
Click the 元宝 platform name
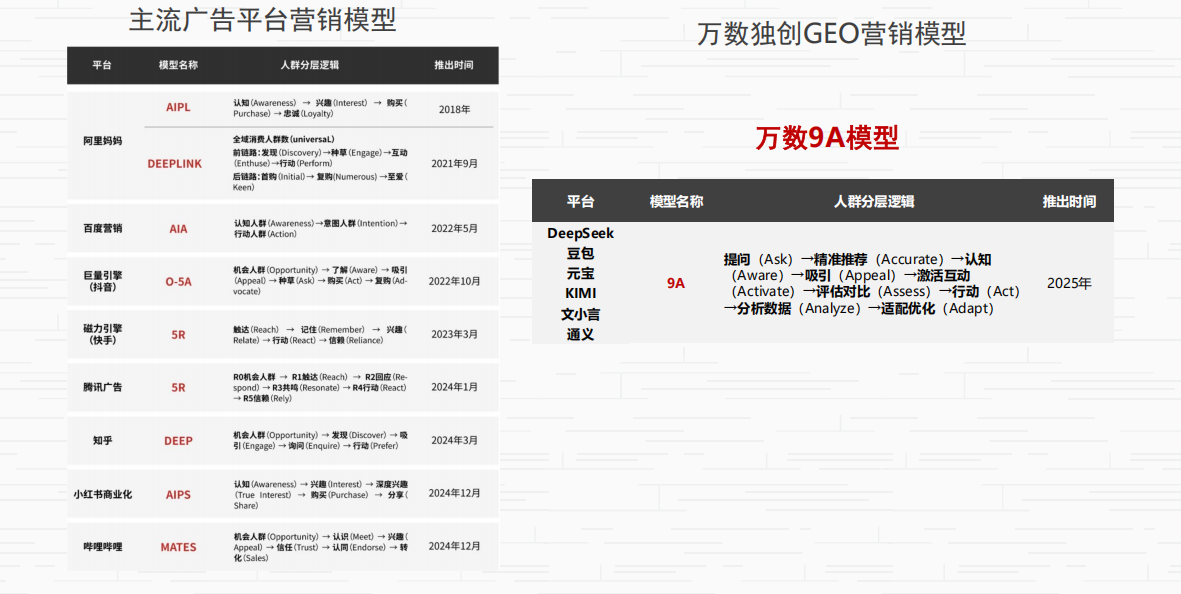581,274
